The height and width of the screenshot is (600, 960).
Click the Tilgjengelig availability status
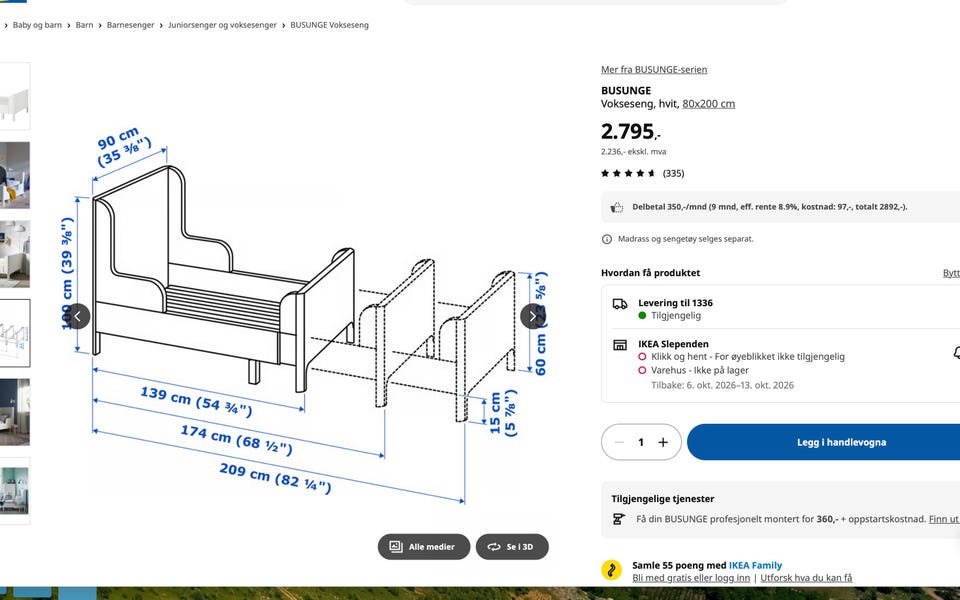(x=676, y=316)
